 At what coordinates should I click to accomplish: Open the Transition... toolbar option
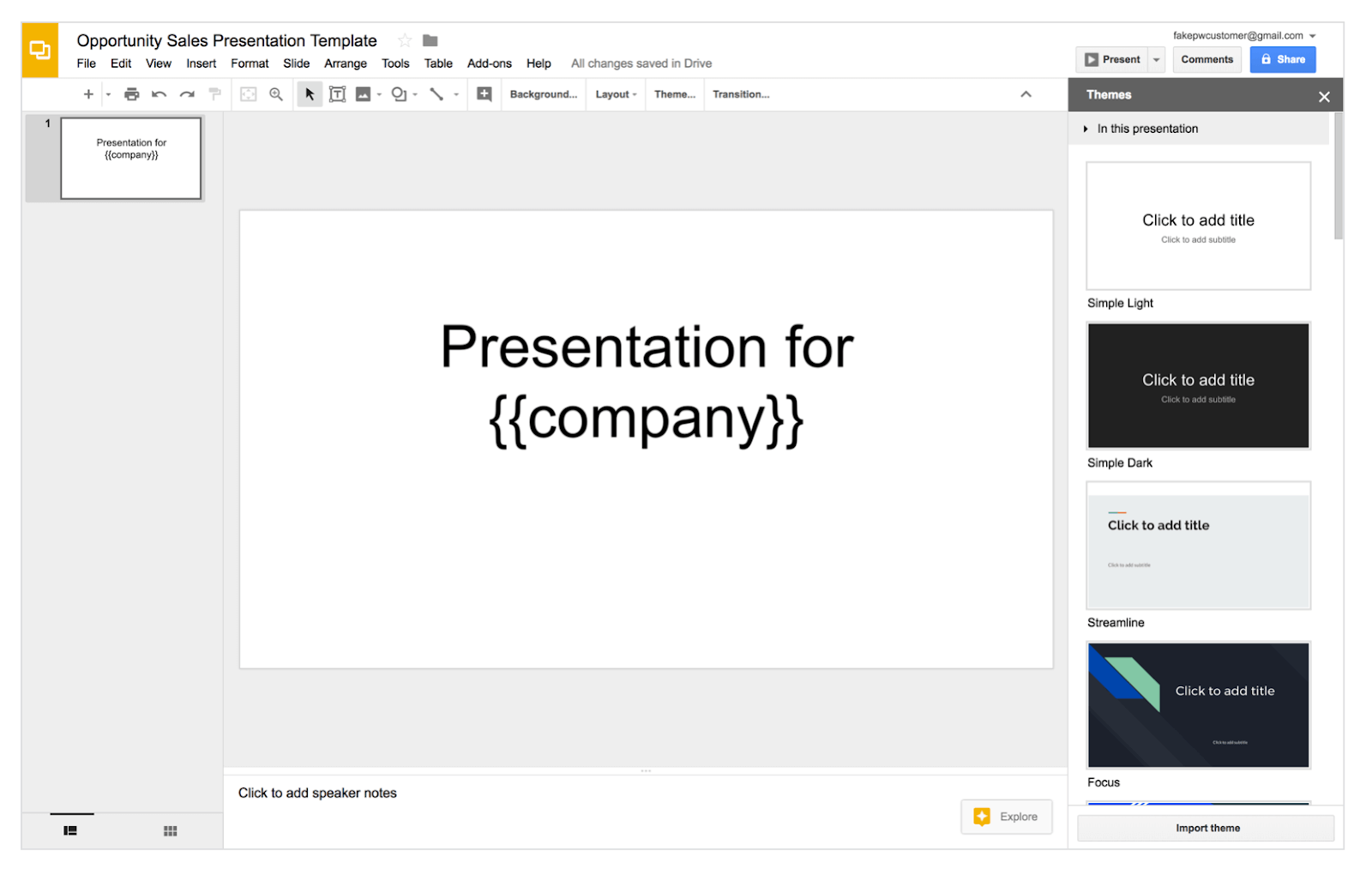tap(741, 94)
